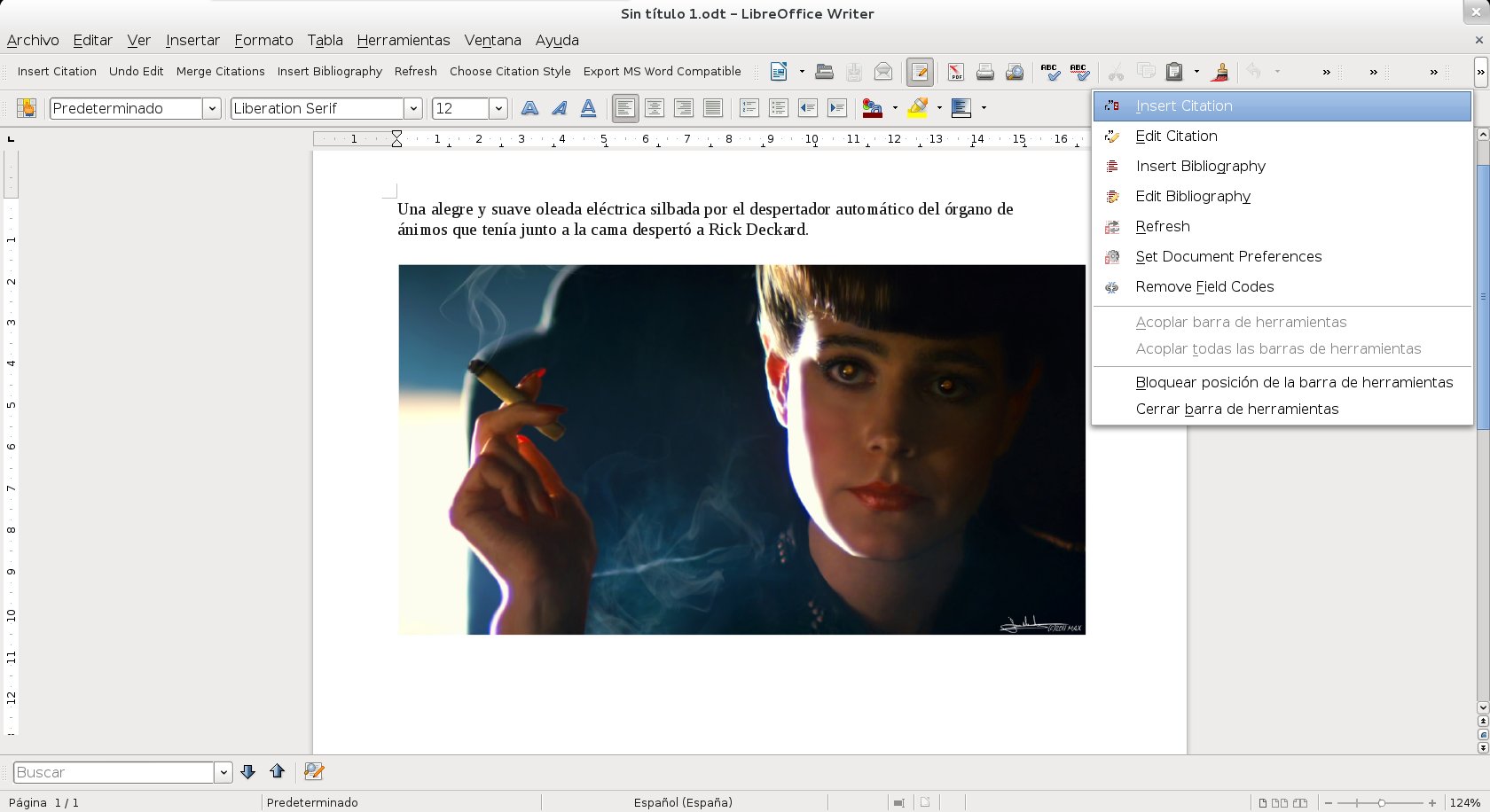Apply the font color button
Screen dimensions: 1490x812
pyautogui.click(x=873, y=108)
